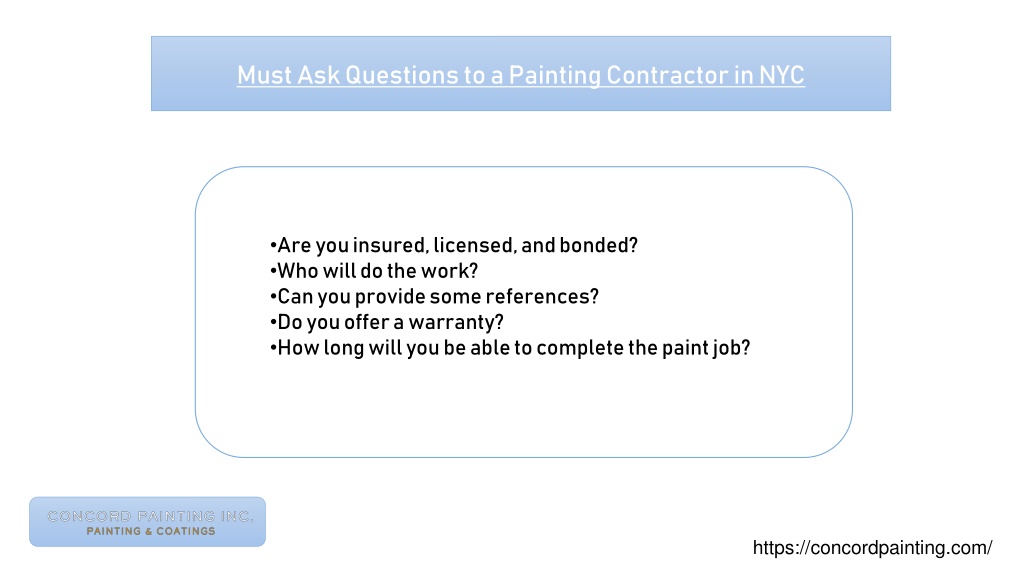Select the "Who will do the work?" line
Image resolution: width=1024 pixels, height=576 pixels.
(x=374, y=271)
